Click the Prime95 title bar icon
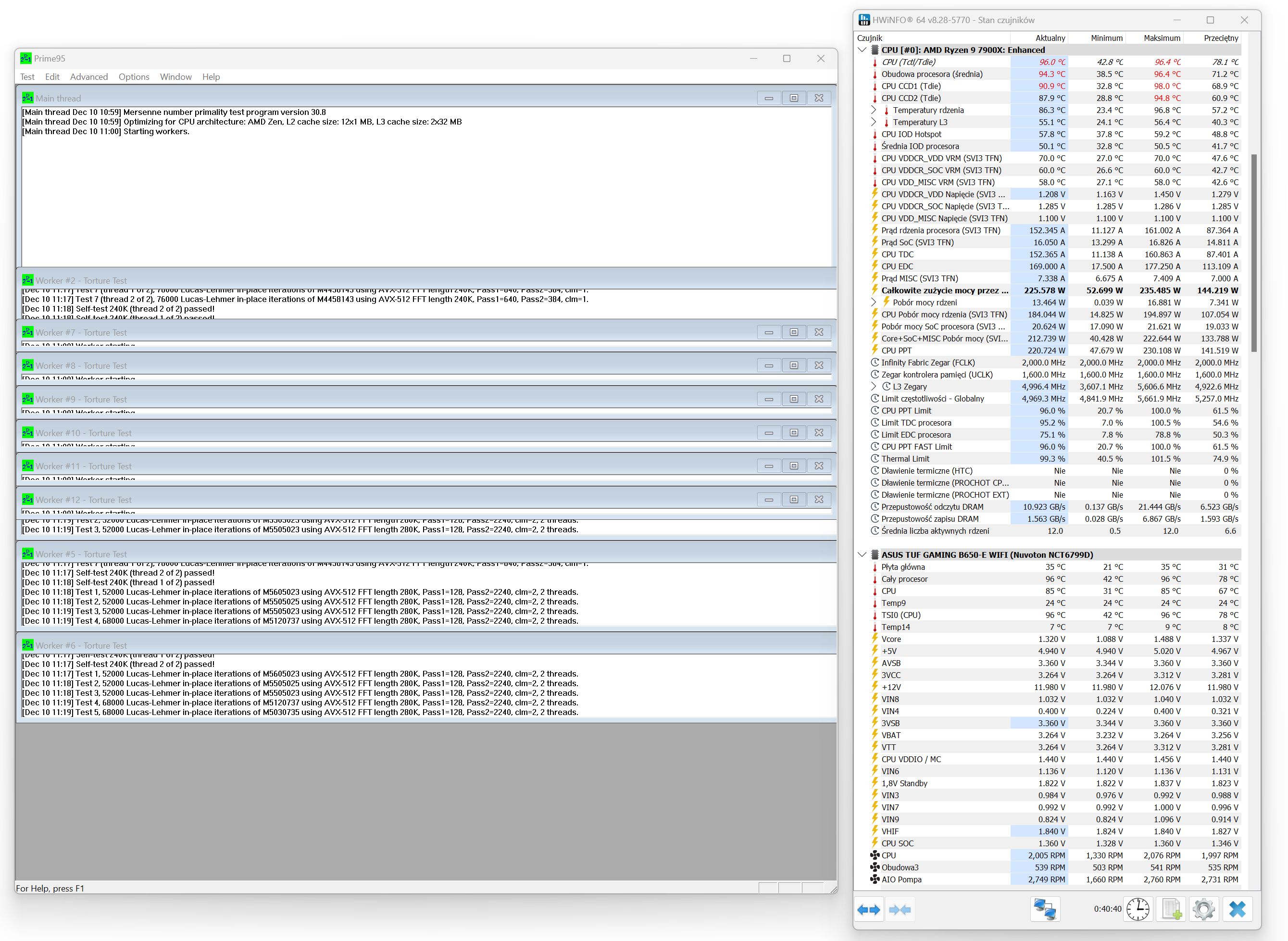 [x=25, y=58]
